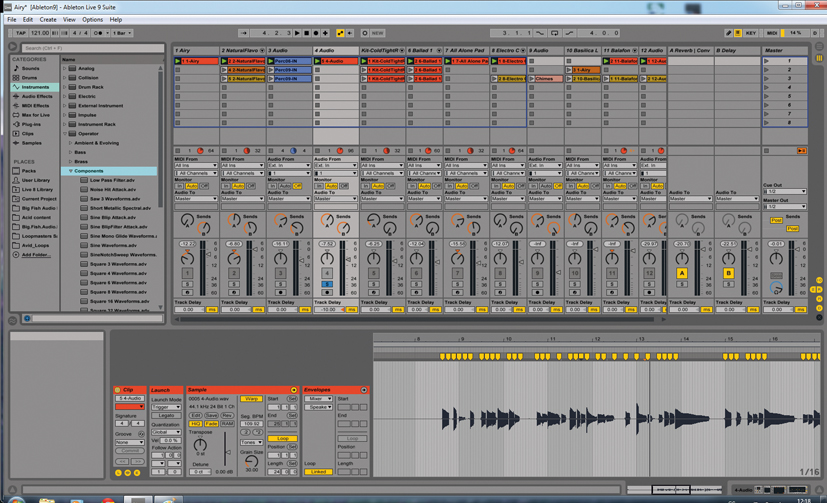Open track 1 MIDI From All Ins dropdown
The height and width of the screenshot is (503, 827).
pos(196,166)
